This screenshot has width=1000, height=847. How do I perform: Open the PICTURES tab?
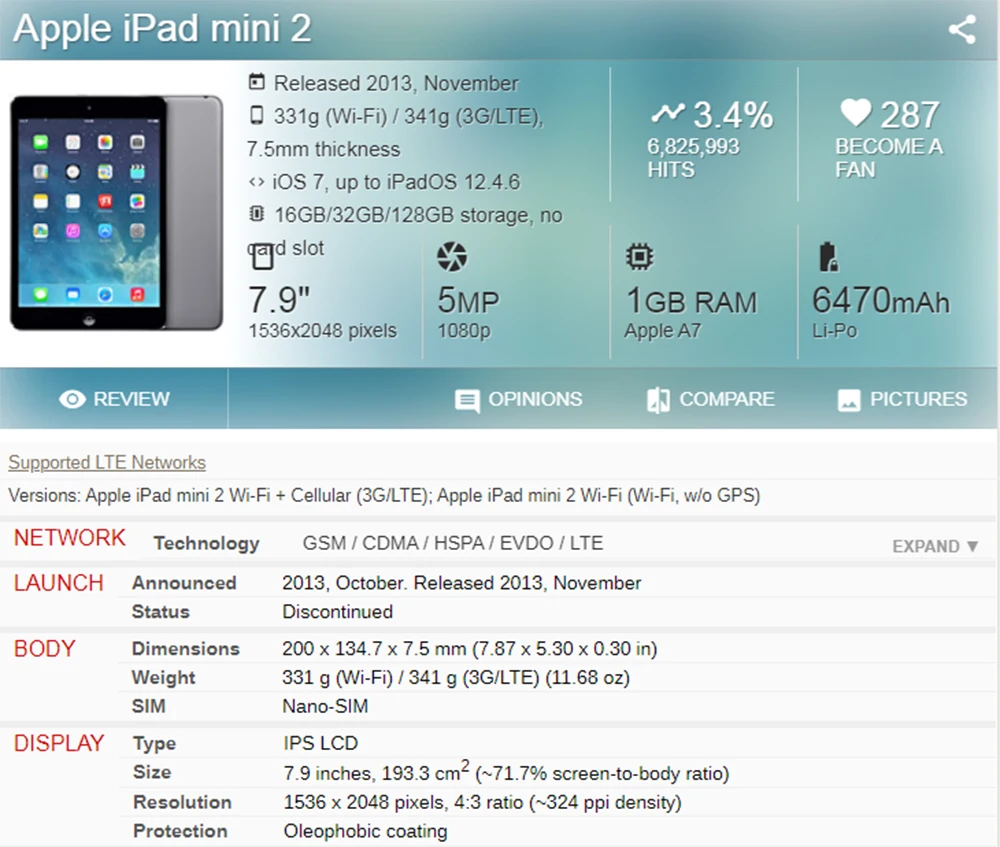click(902, 399)
